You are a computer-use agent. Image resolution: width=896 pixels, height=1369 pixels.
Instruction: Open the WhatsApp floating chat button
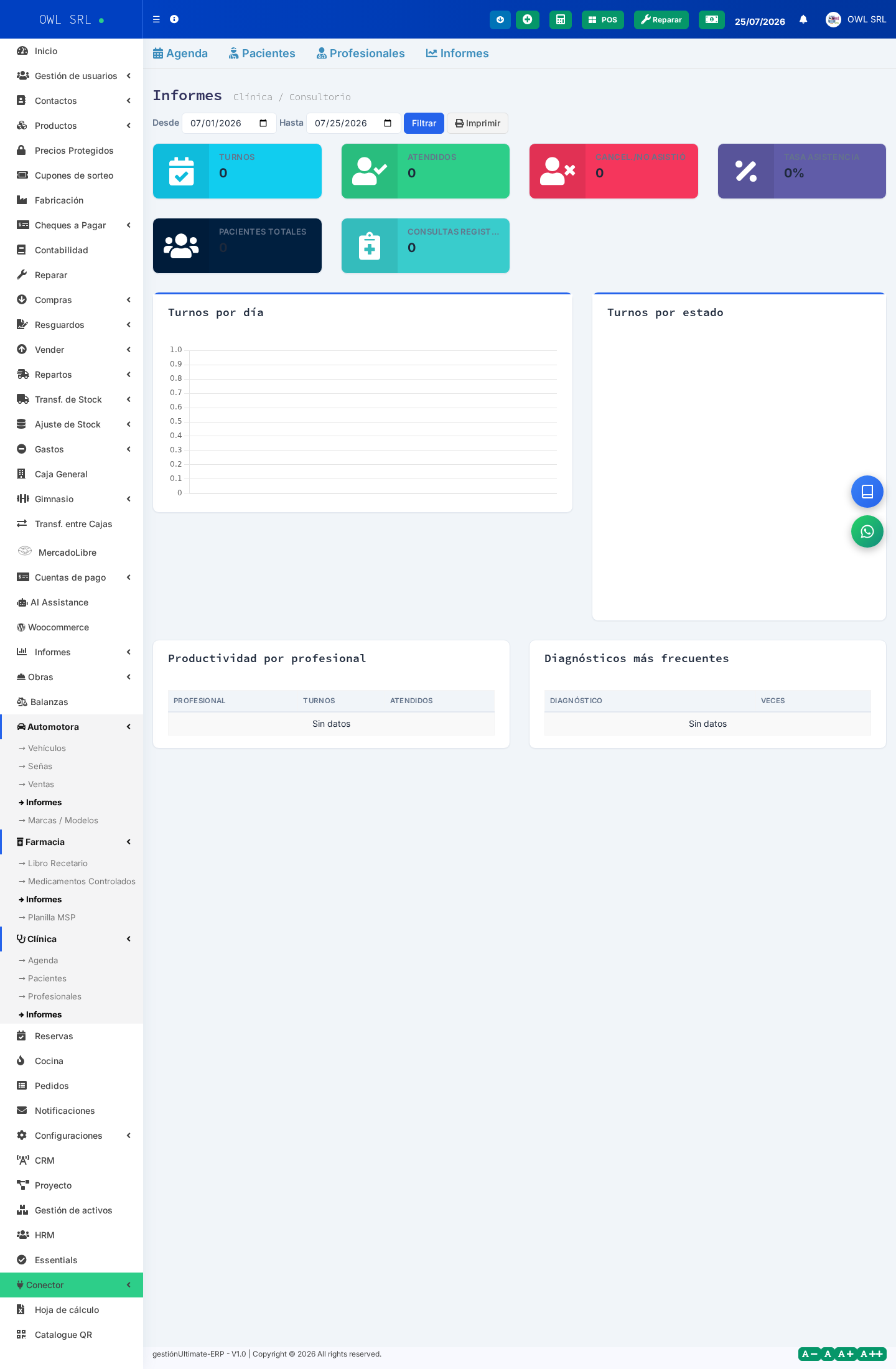point(867,531)
